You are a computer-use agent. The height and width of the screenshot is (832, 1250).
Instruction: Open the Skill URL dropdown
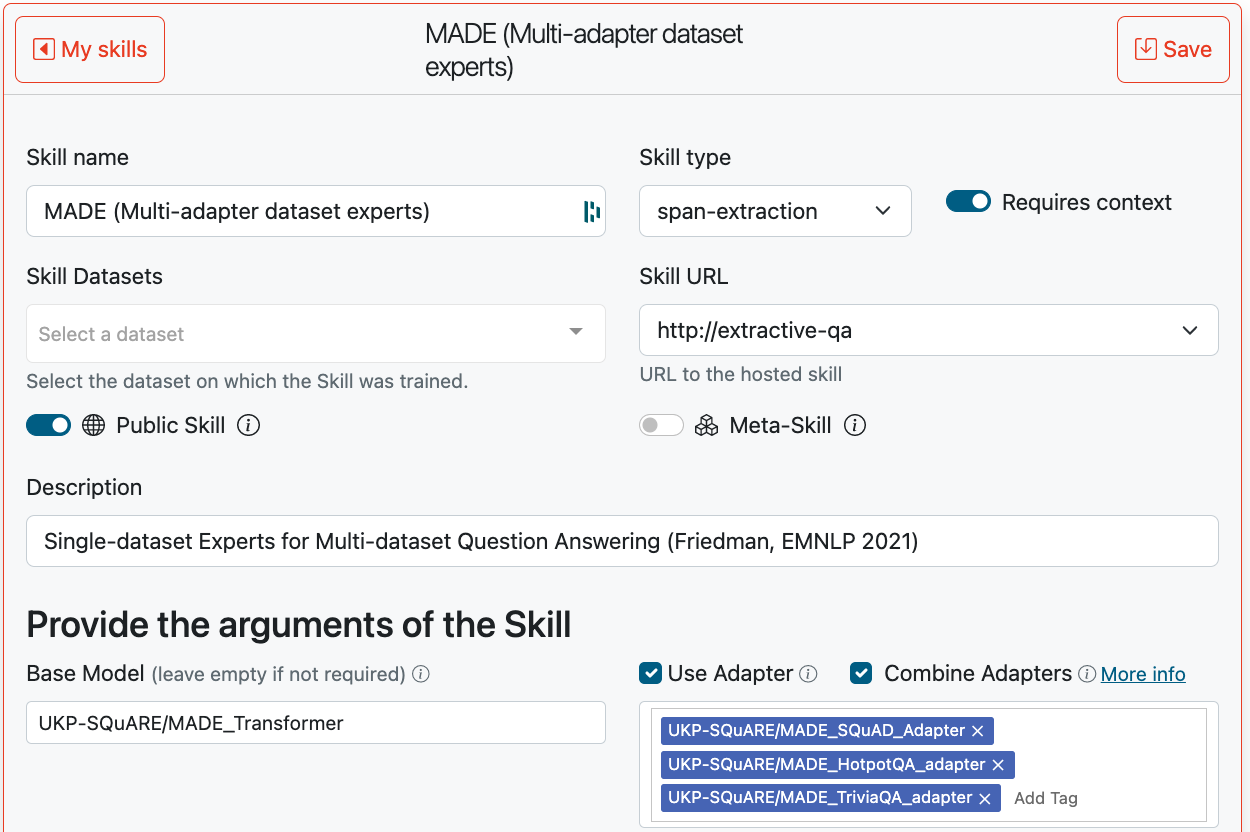coord(928,330)
